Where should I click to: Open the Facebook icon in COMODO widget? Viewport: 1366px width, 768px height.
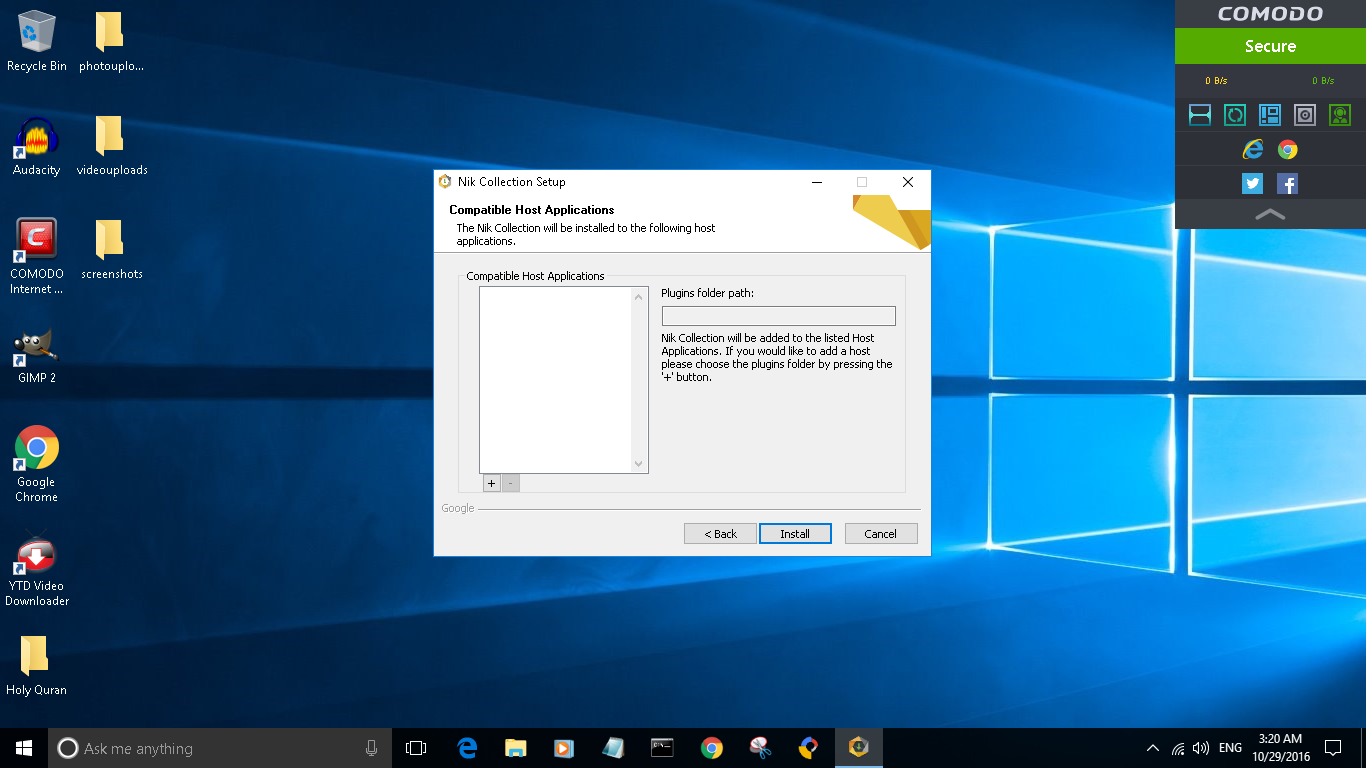[1287, 184]
